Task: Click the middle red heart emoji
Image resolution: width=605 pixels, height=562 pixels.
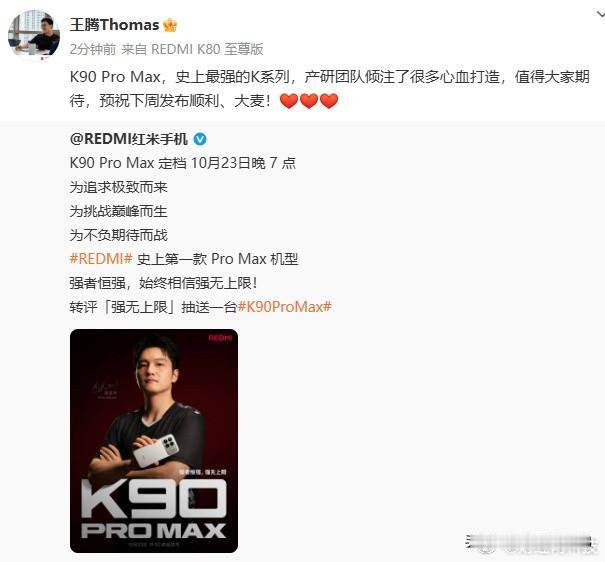Action: tap(309, 101)
